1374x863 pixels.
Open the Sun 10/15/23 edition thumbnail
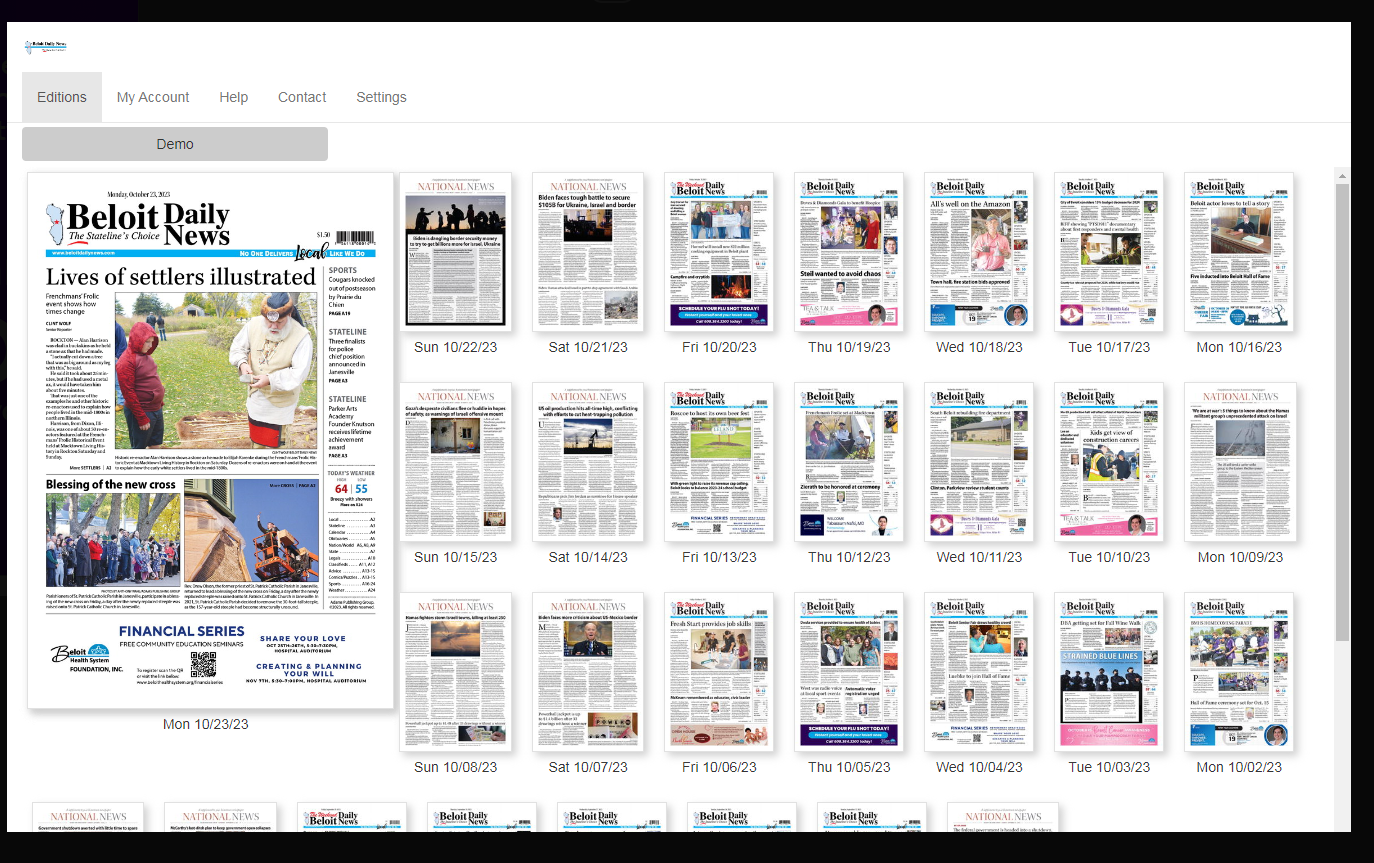tap(455, 462)
